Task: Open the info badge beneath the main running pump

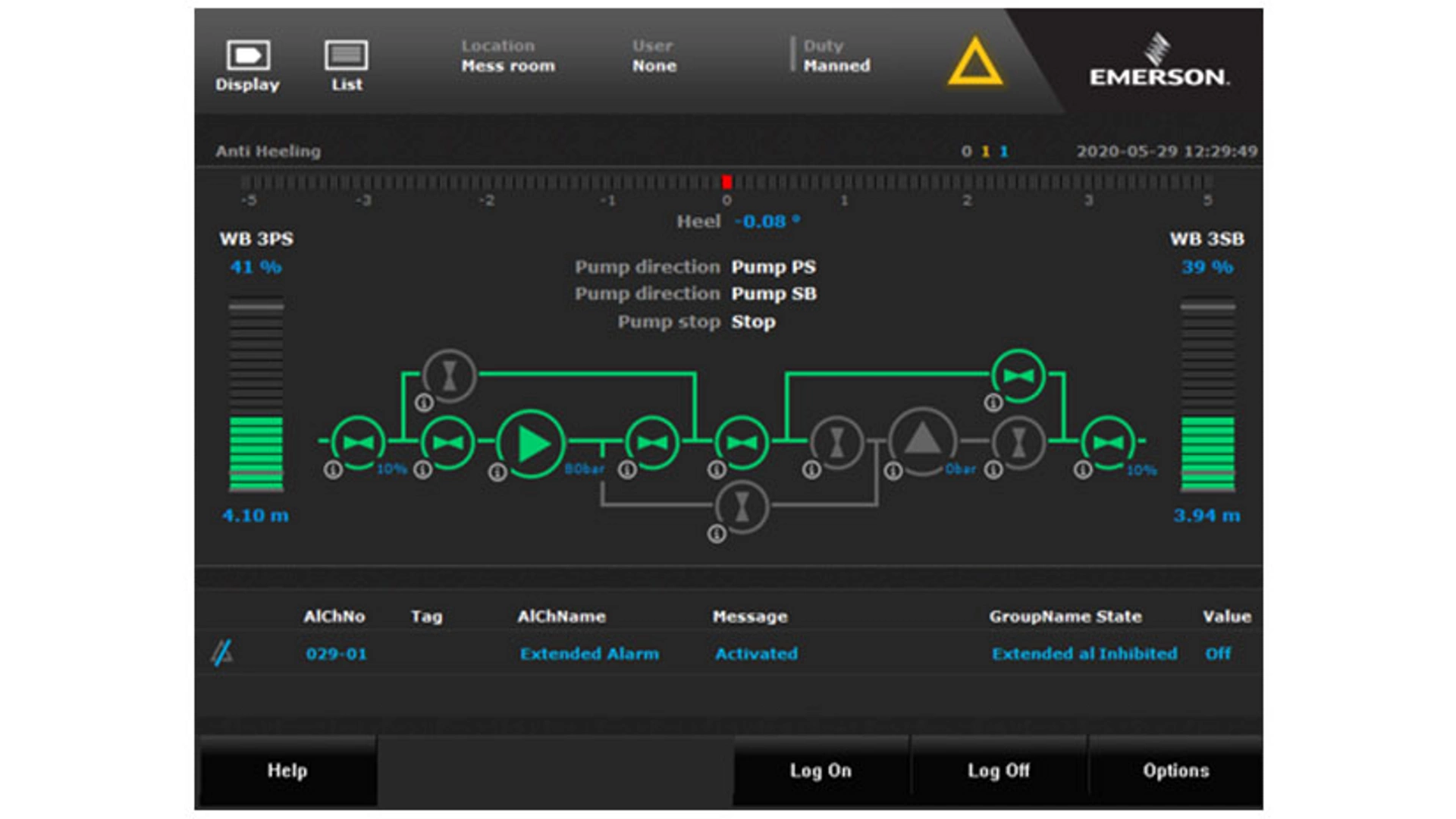Action: coord(497,472)
